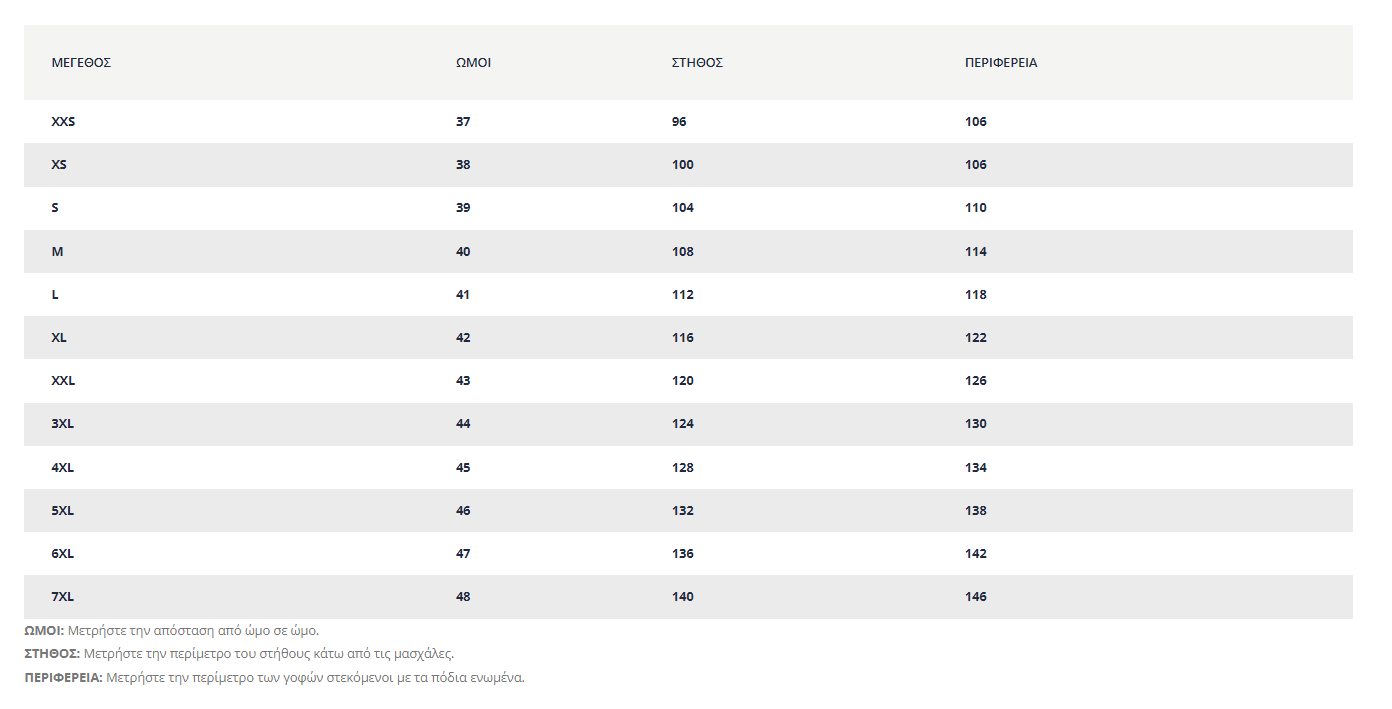This screenshot has height=709, width=1392.
Task: Click the ΣΤΗΘΟΣ measurement instruction note
Action: [239, 654]
